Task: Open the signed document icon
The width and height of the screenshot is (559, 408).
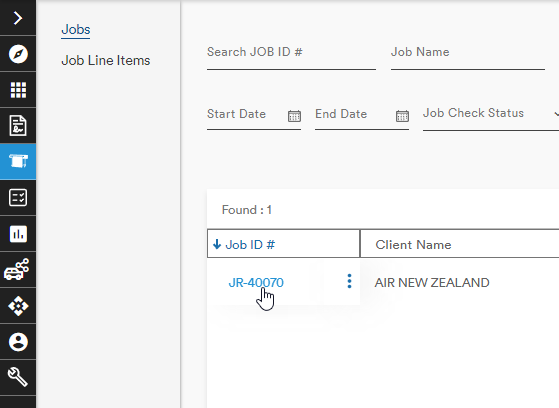Action: click(18, 126)
